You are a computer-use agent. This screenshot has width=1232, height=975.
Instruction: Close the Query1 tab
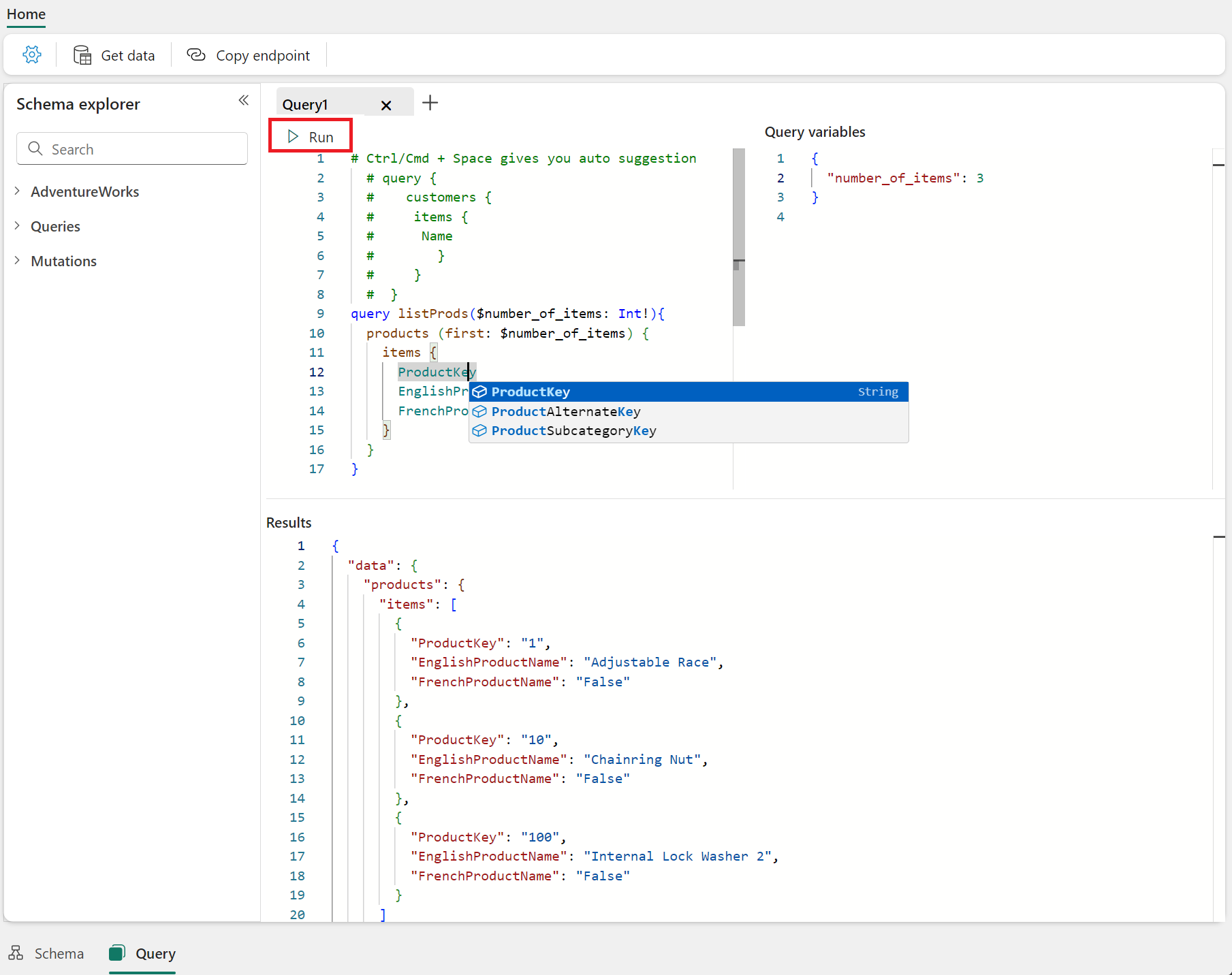386,106
